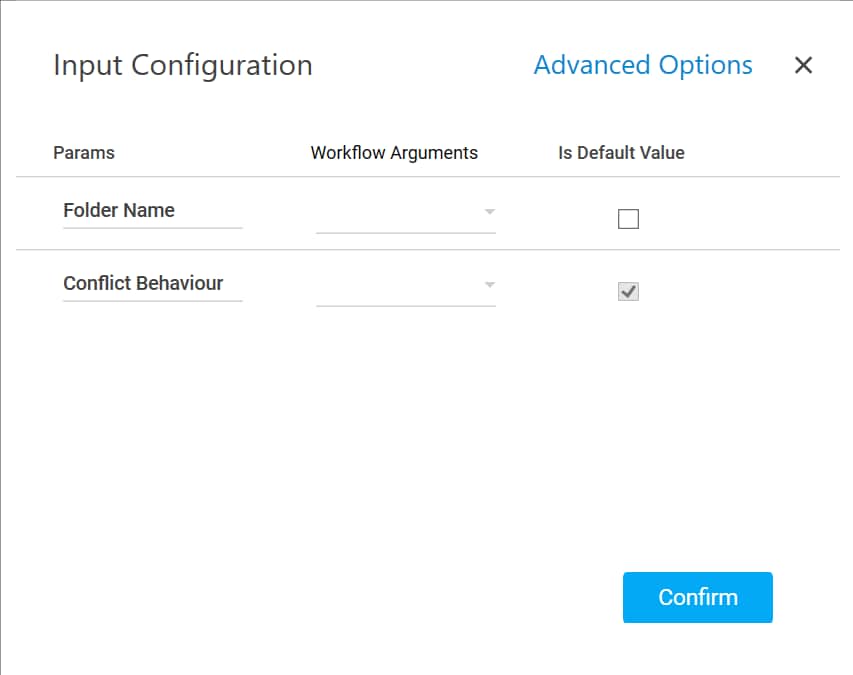Expand Workflow Arguments combo box for Conflict Behaviour
Screen dimensions: 853x675
405,287
